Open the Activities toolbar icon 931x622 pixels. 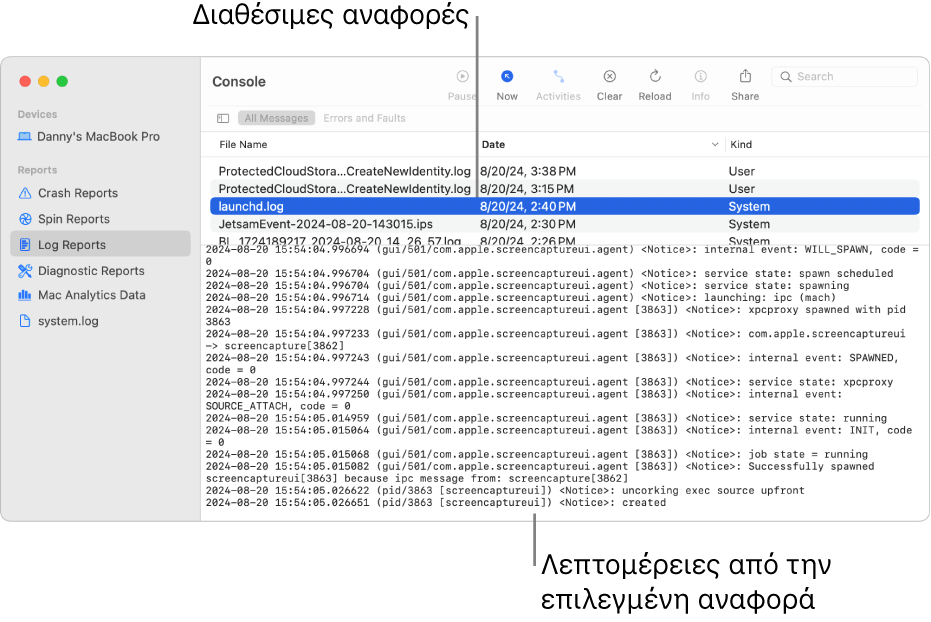pos(559,76)
